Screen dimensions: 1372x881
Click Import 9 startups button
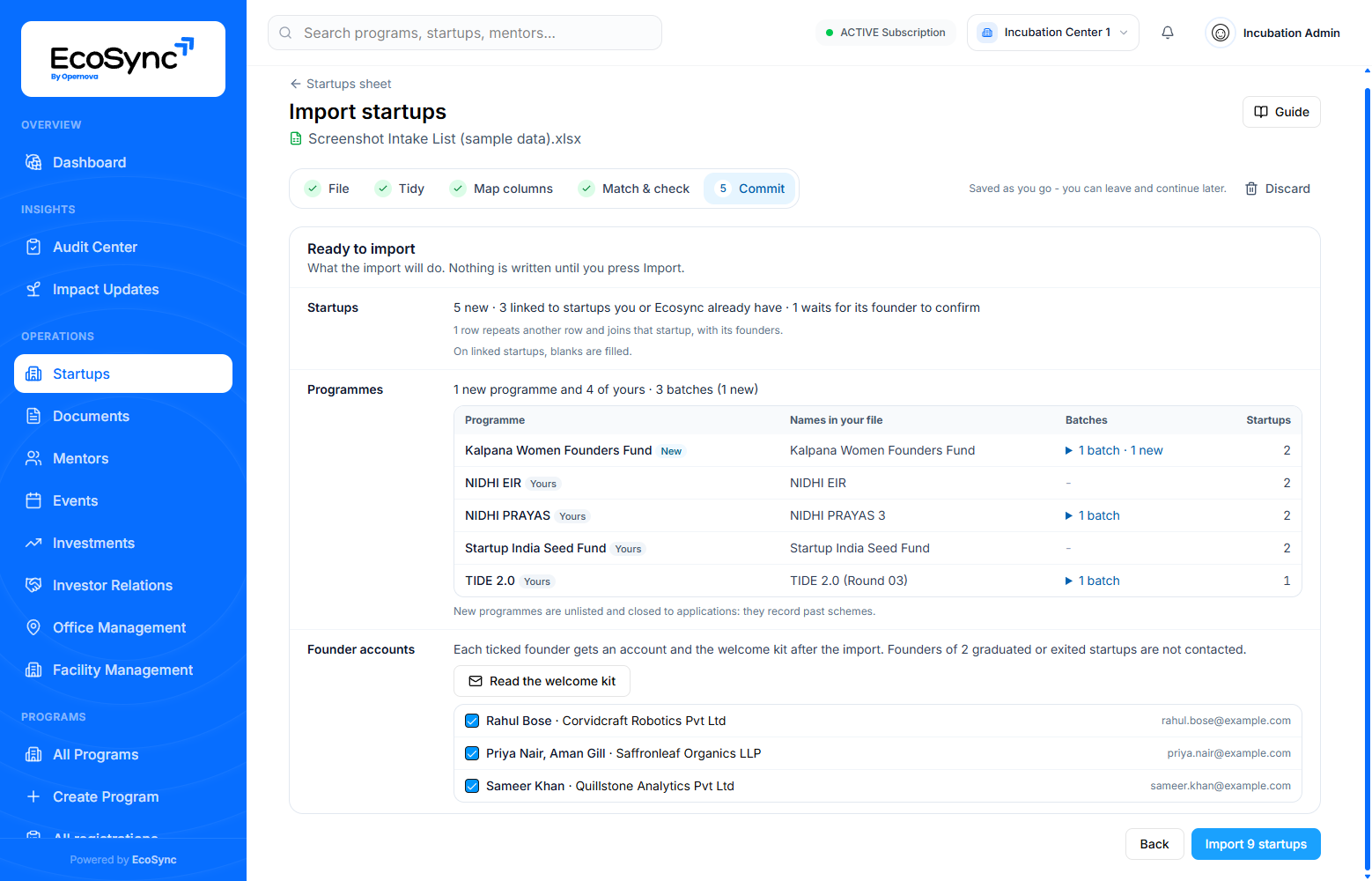[1256, 844]
